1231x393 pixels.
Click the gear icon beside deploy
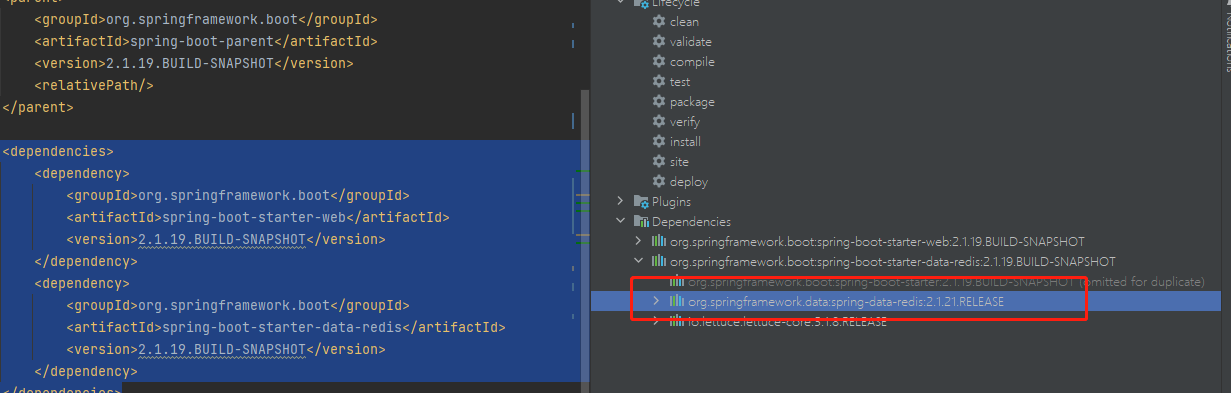point(658,181)
